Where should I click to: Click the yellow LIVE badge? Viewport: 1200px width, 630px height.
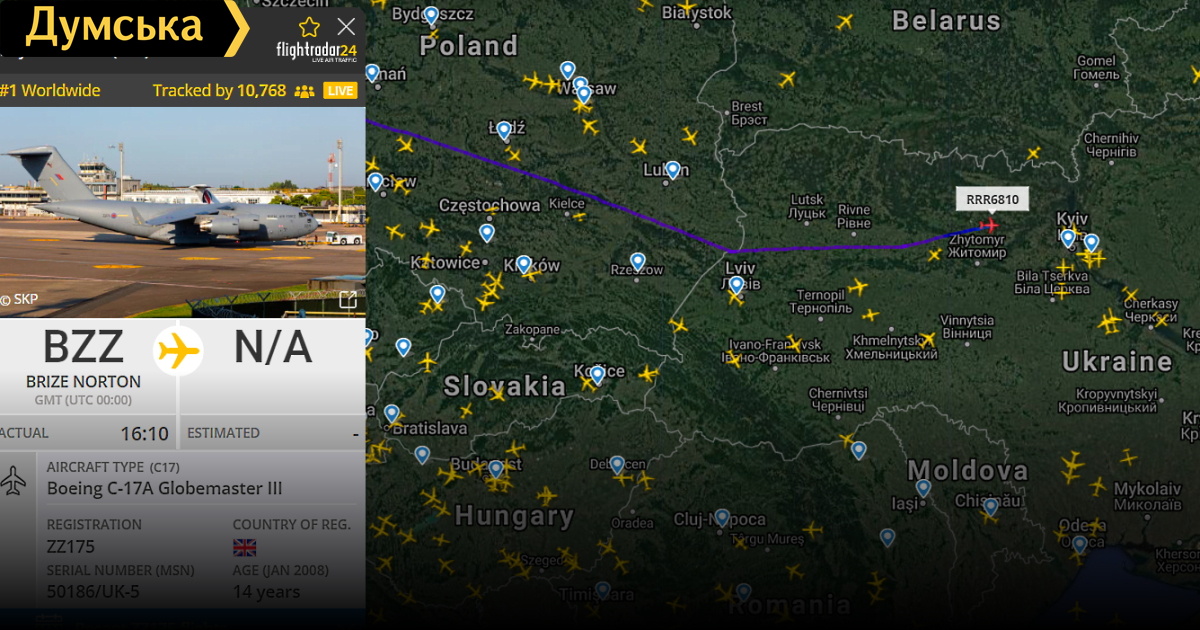click(x=340, y=91)
